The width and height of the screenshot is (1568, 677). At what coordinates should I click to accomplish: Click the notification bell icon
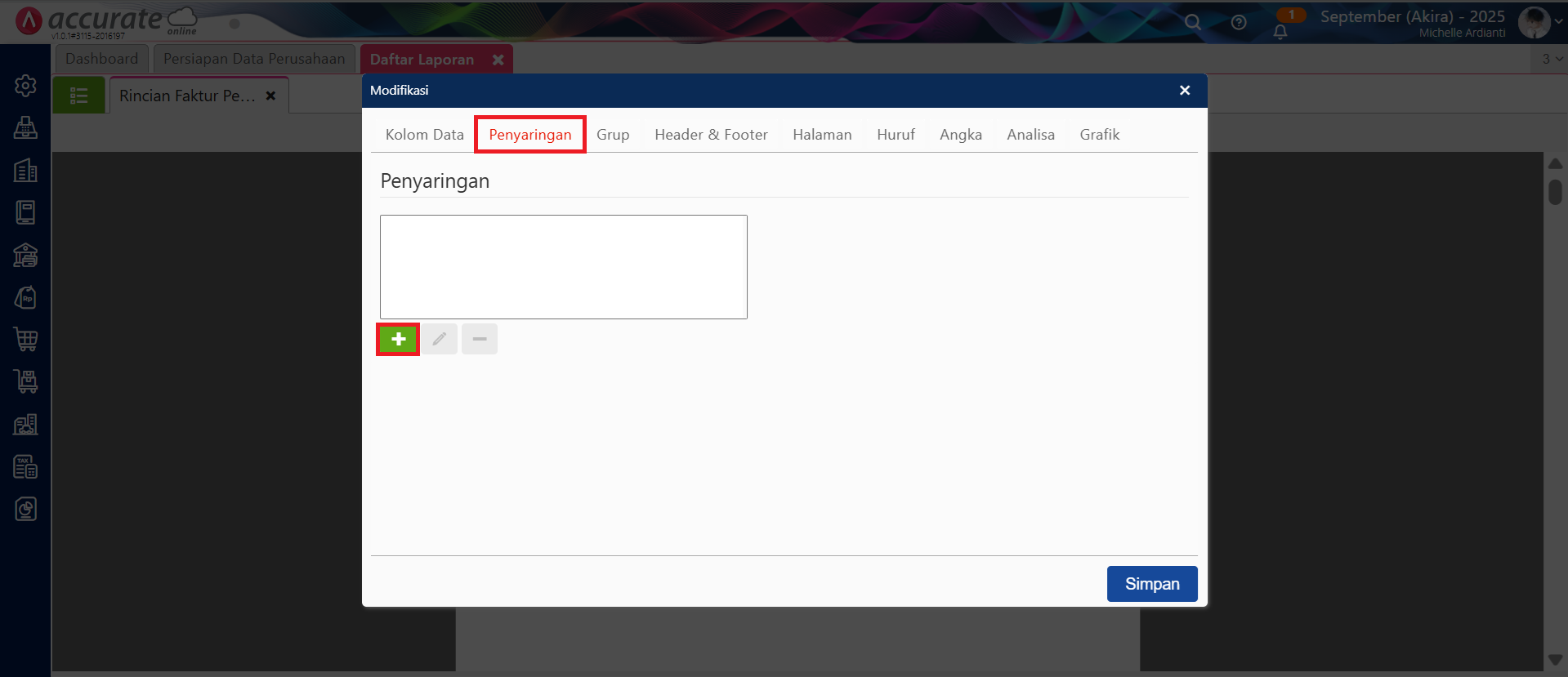tap(1280, 32)
